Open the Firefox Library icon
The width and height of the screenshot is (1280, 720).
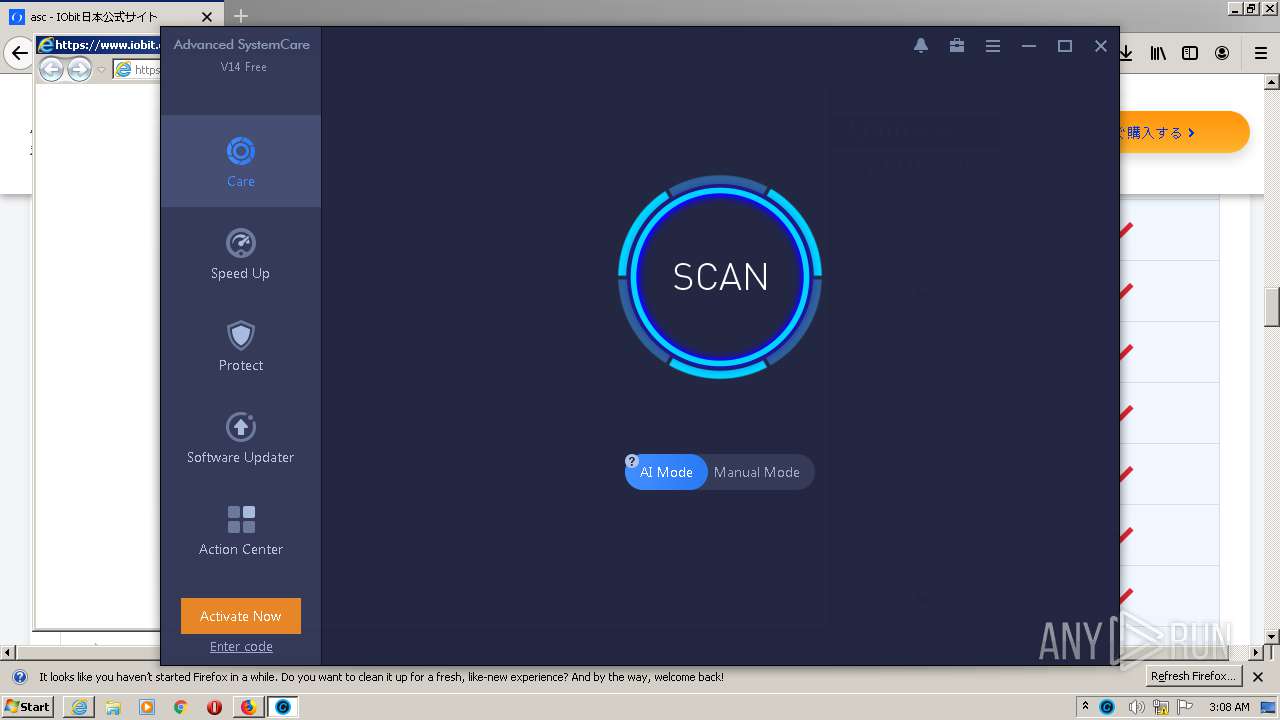click(1158, 53)
